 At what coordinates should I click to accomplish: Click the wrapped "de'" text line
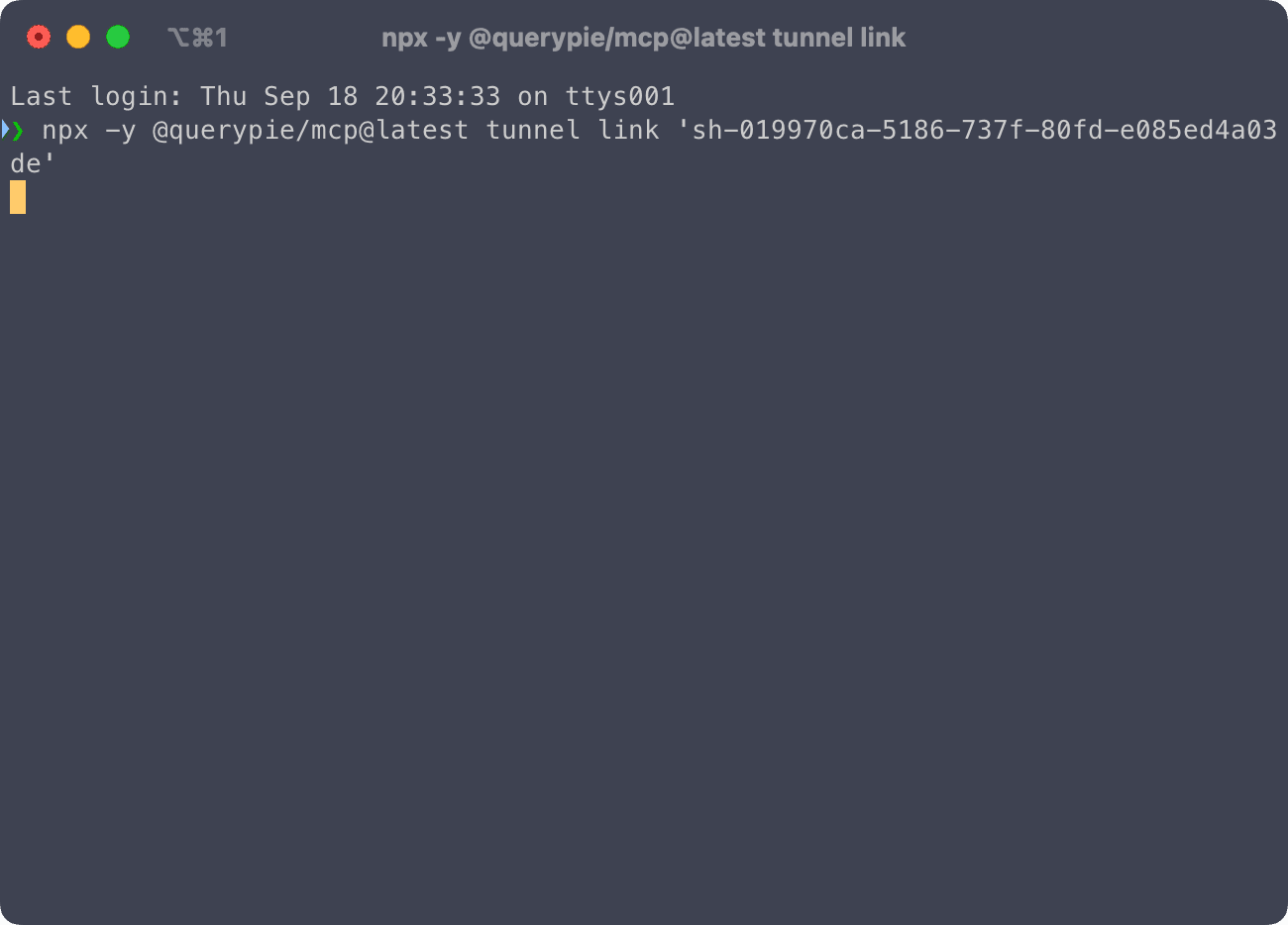(32, 163)
